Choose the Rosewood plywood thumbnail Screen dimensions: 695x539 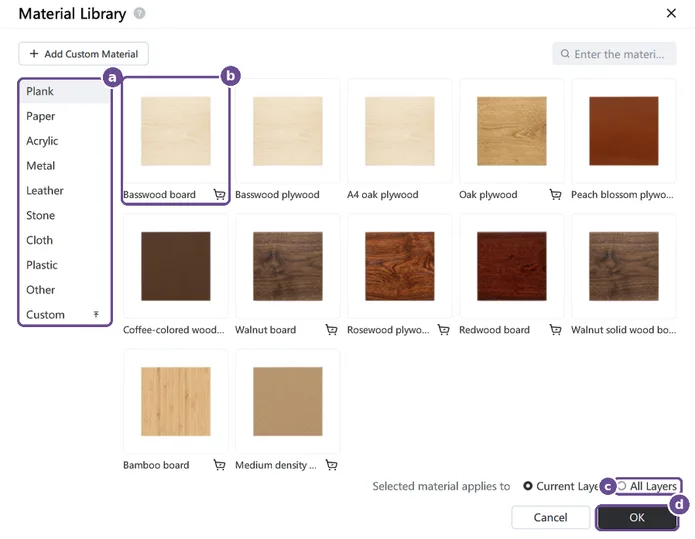pyautogui.click(x=400, y=266)
